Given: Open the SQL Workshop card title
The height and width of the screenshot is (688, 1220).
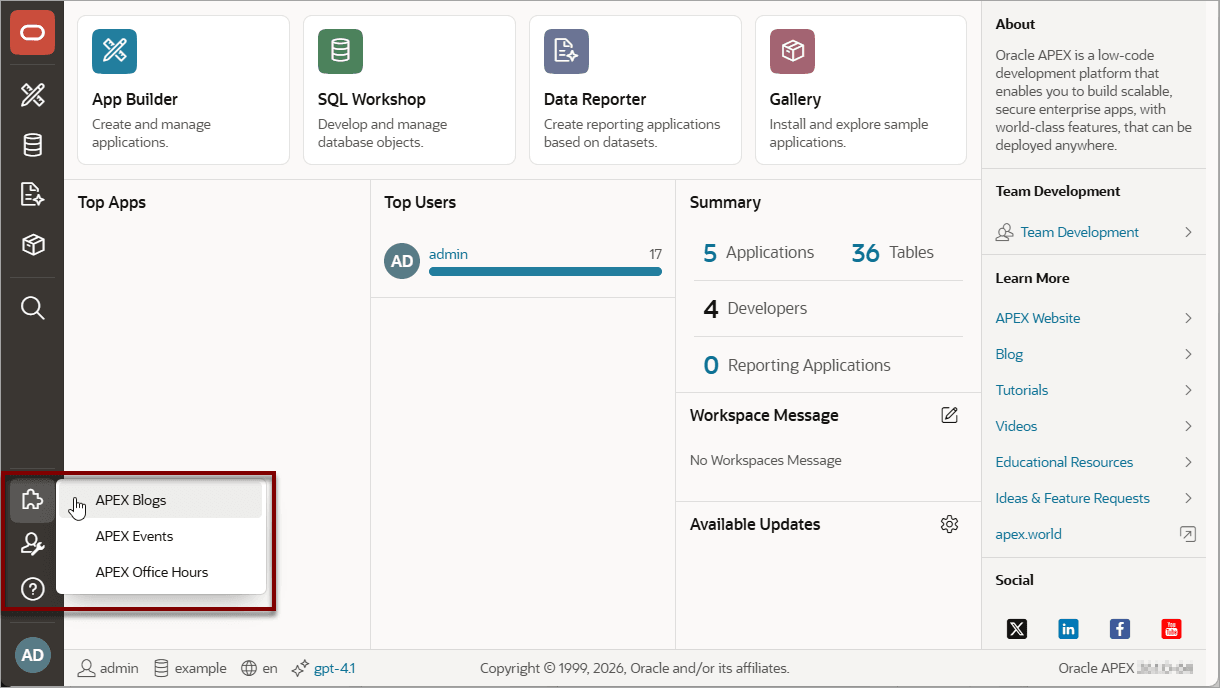Looking at the screenshot, I should (372, 99).
